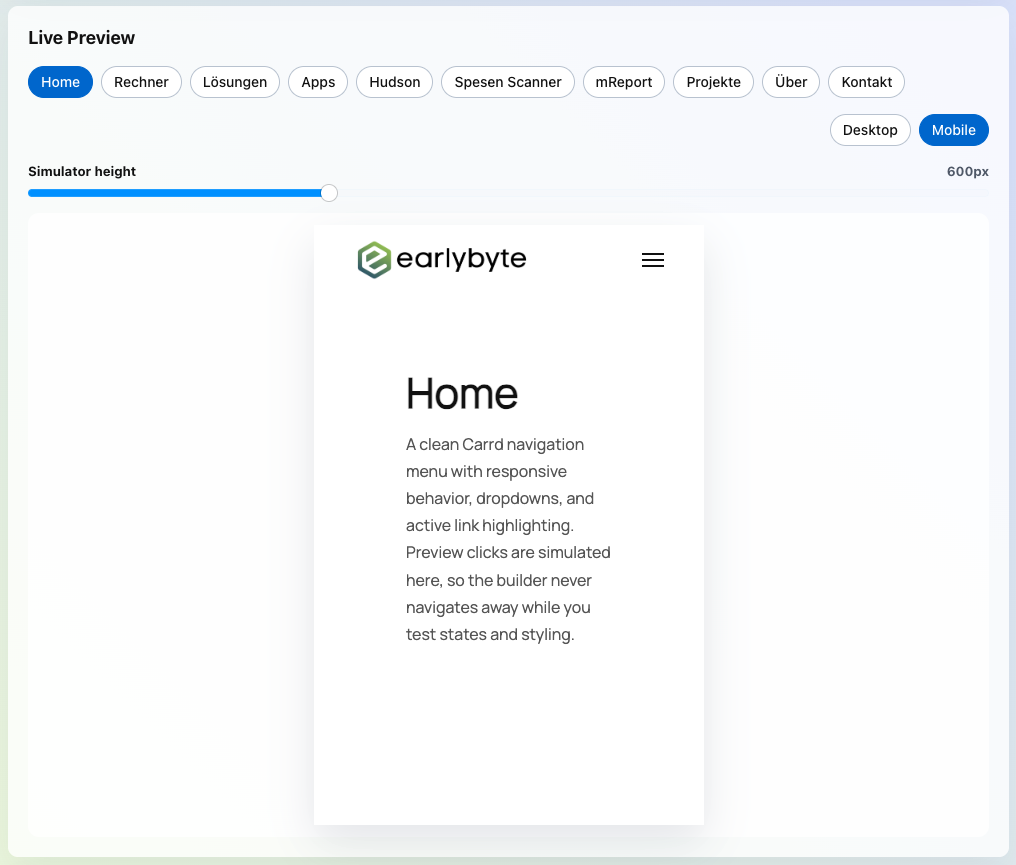Click the paragraph starting 'A clean Carrd navigation'
The height and width of the screenshot is (865, 1016).
tap(509, 539)
